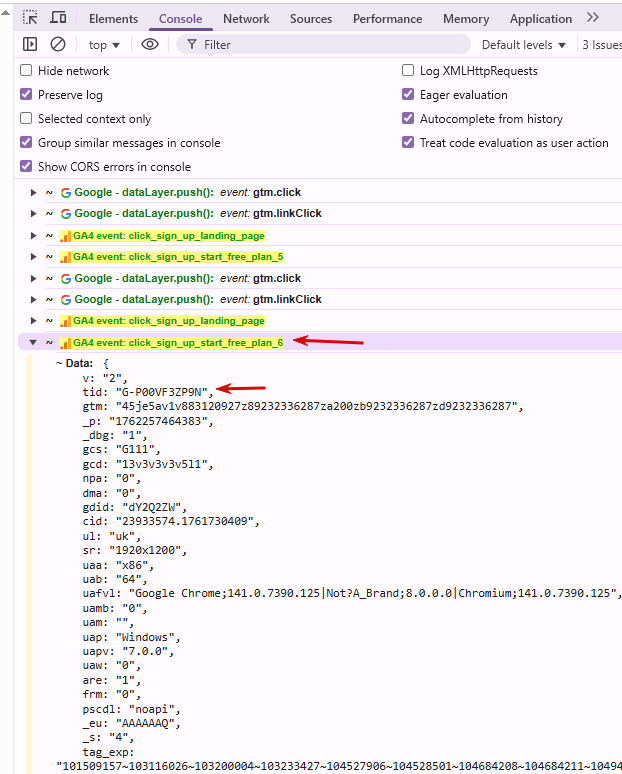Click the funnel icon in the Filter box
The image size is (622, 774).
[x=192, y=44]
